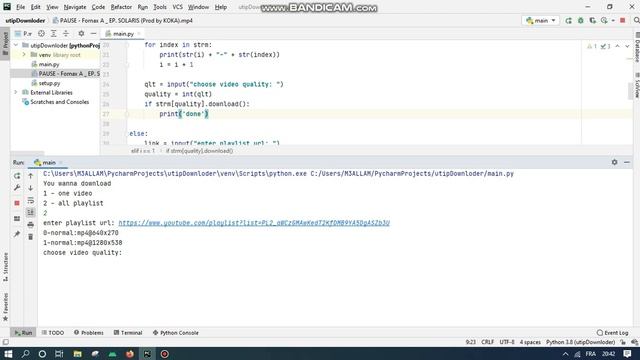Open run configuration wrench in Run panel
The height and width of the screenshot is (360, 640).
17,188
